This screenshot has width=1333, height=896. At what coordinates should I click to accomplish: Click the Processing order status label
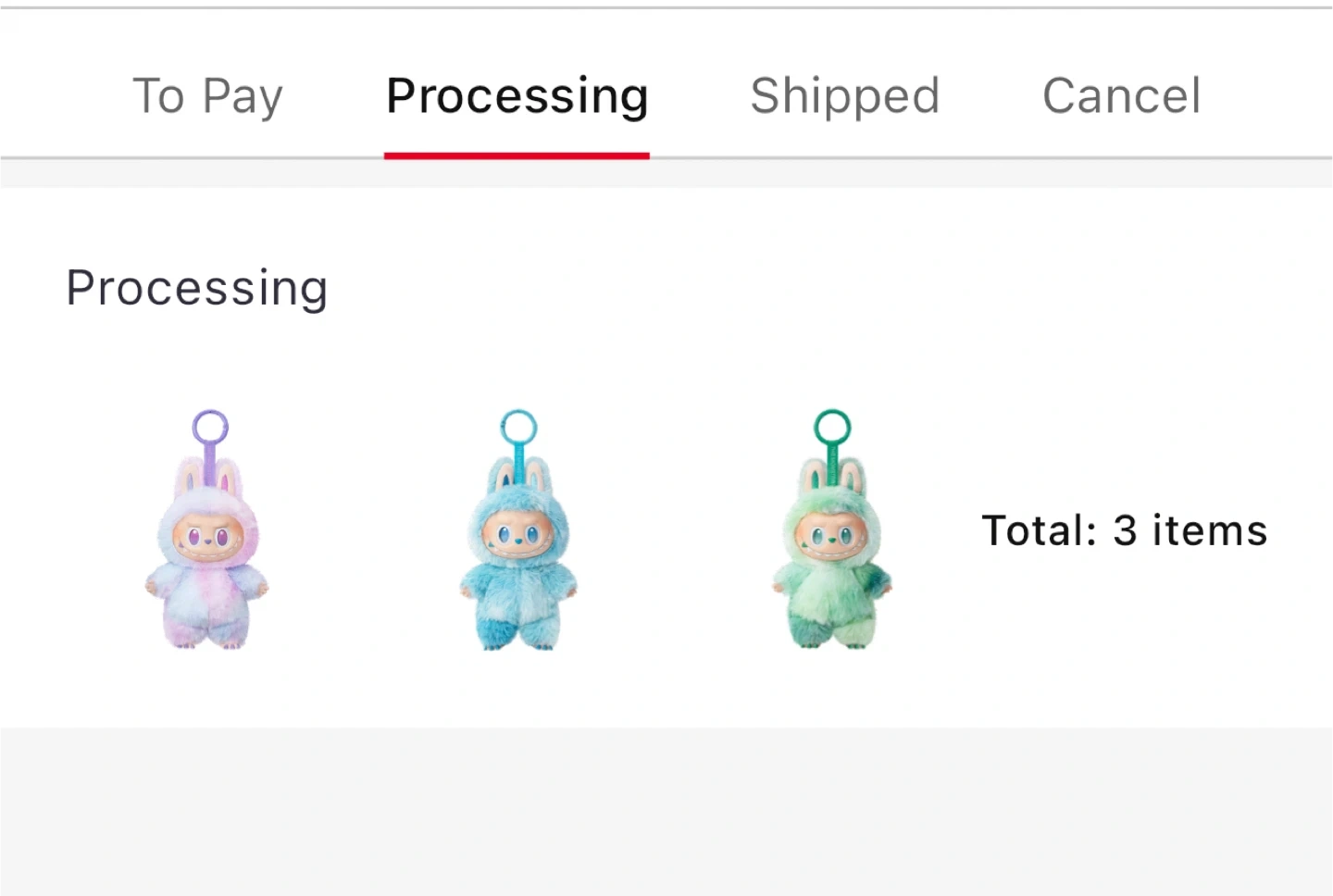click(x=196, y=288)
